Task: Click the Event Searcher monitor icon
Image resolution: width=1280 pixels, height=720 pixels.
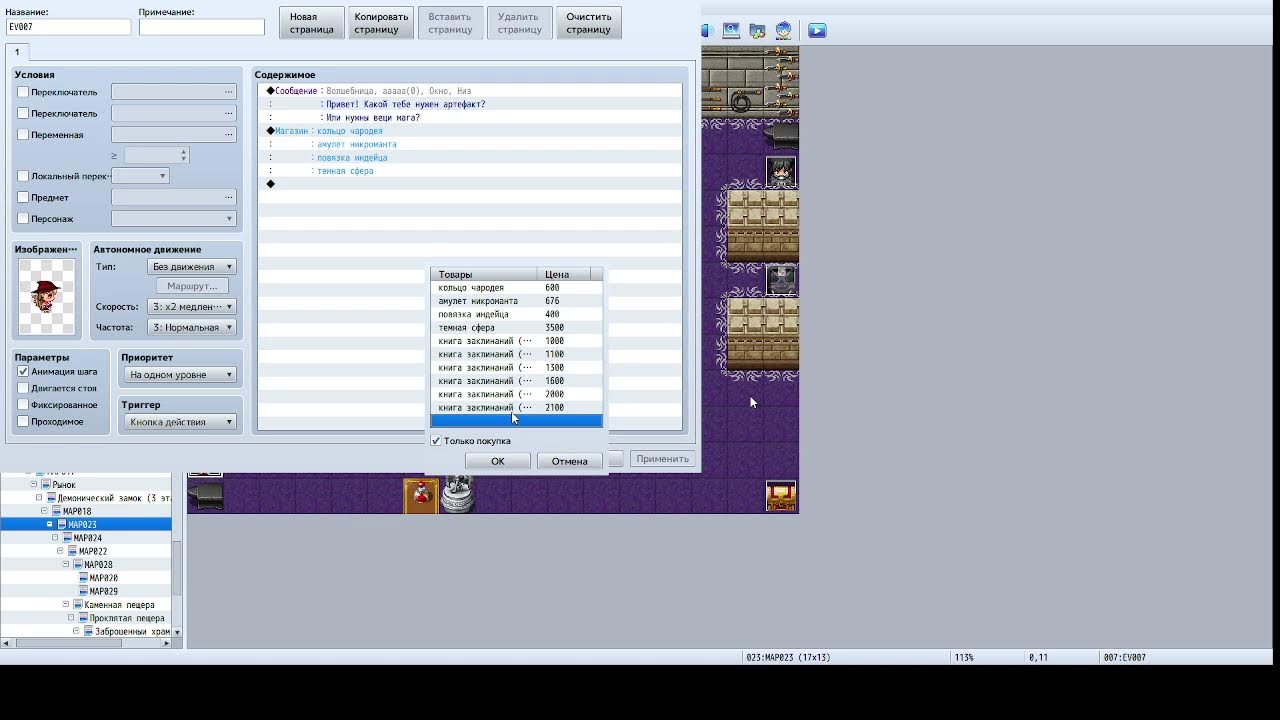Action: click(731, 31)
